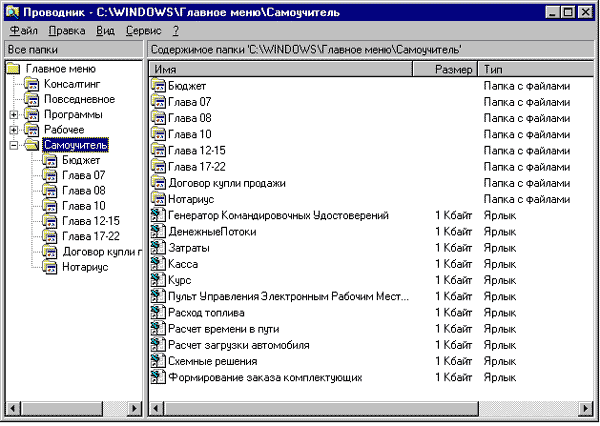The image size is (600, 426).
Task: Select Самоучитель label in folder tree
Action: click(x=75, y=145)
